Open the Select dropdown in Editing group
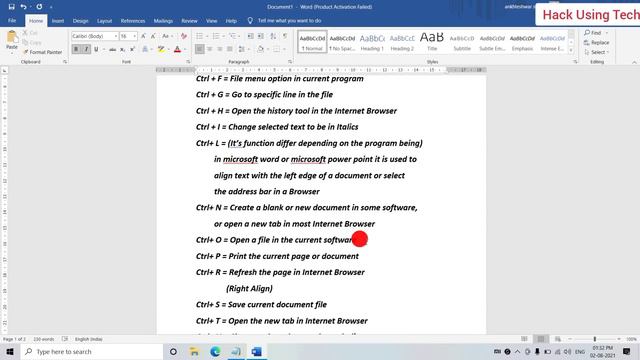 pyautogui.click(x=597, y=52)
